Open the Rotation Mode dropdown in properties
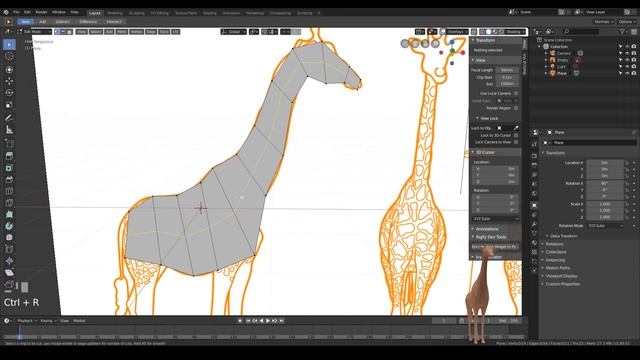This screenshot has height=360, width=640. click(605, 226)
